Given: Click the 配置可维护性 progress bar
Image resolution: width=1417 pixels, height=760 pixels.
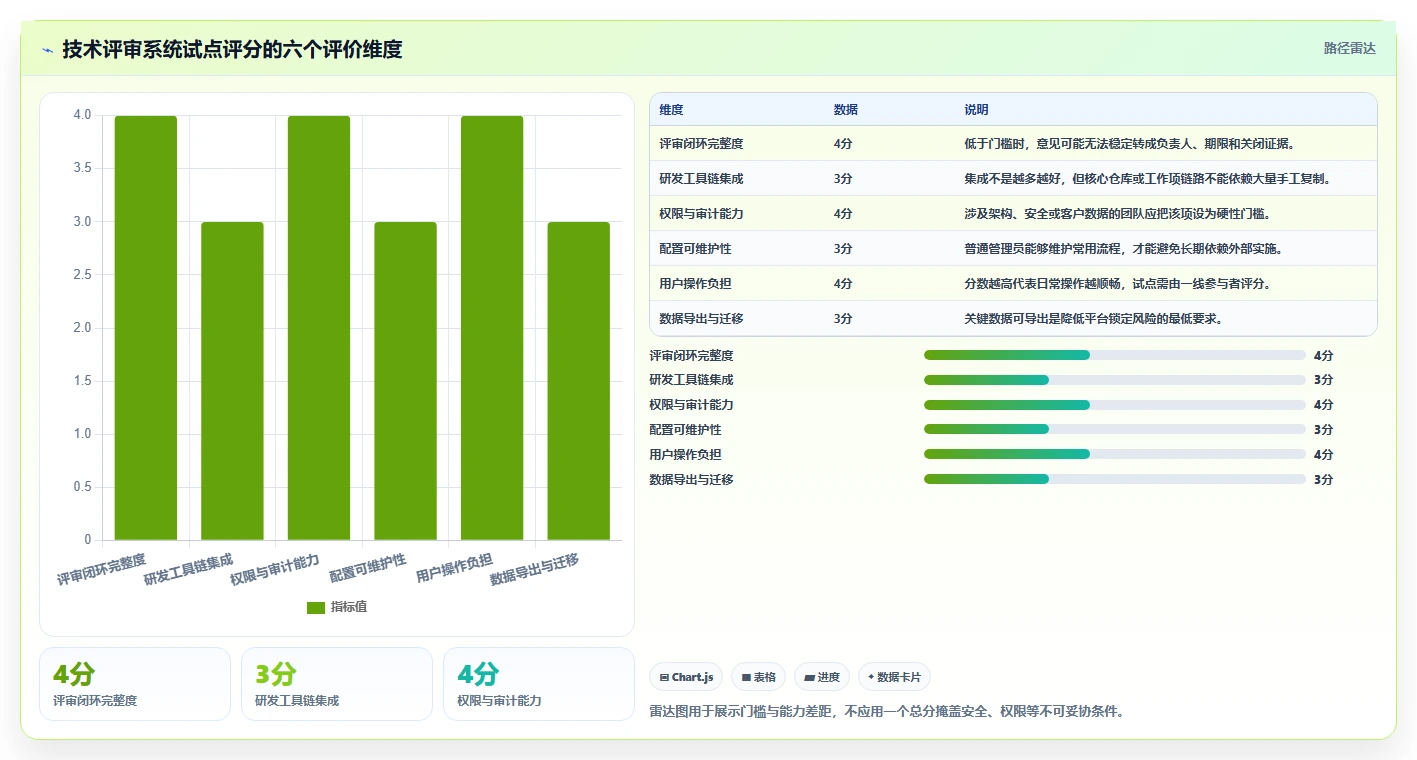Looking at the screenshot, I should [1115, 430].
